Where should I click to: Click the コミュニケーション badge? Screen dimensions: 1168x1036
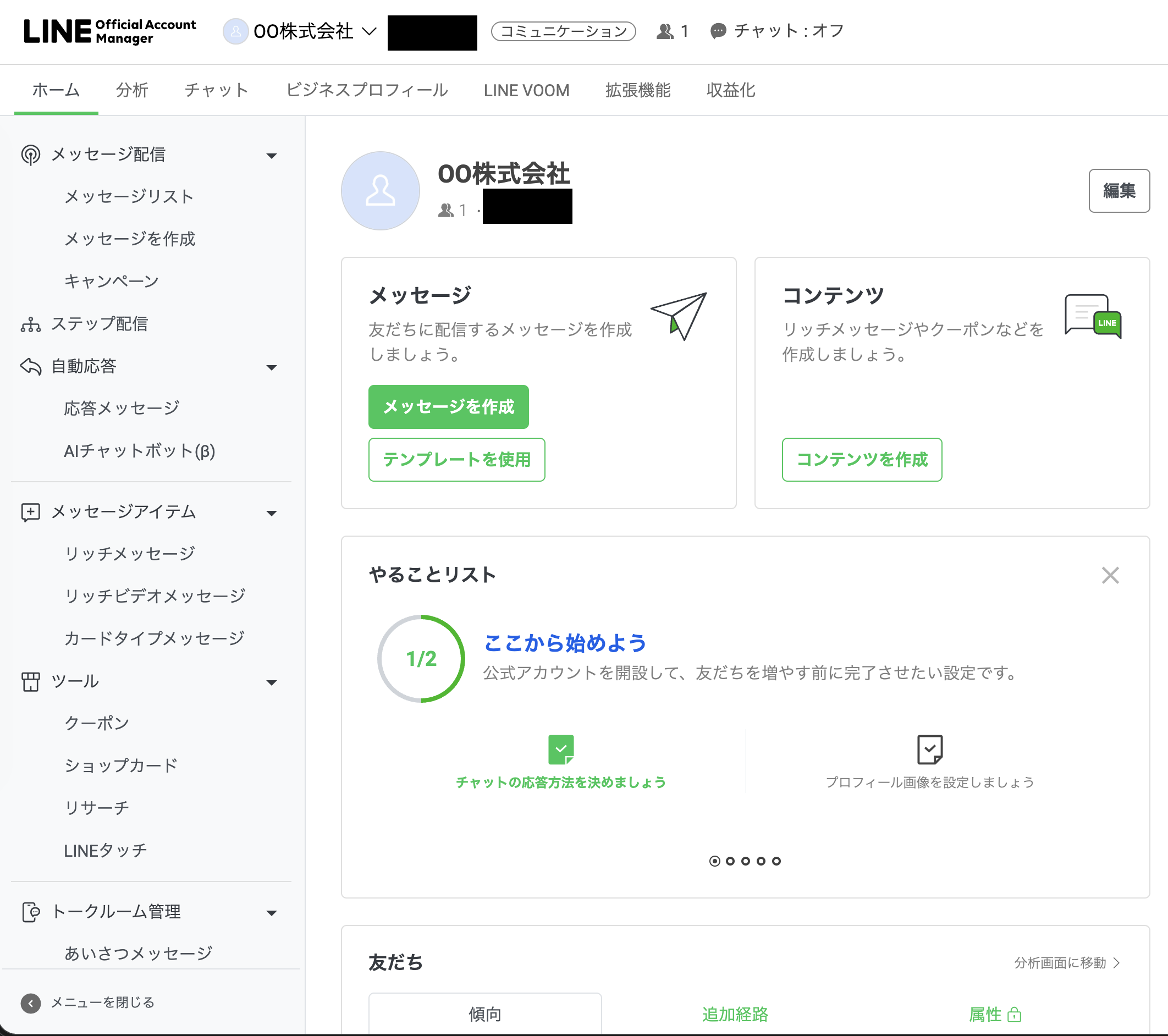(564, 31)
